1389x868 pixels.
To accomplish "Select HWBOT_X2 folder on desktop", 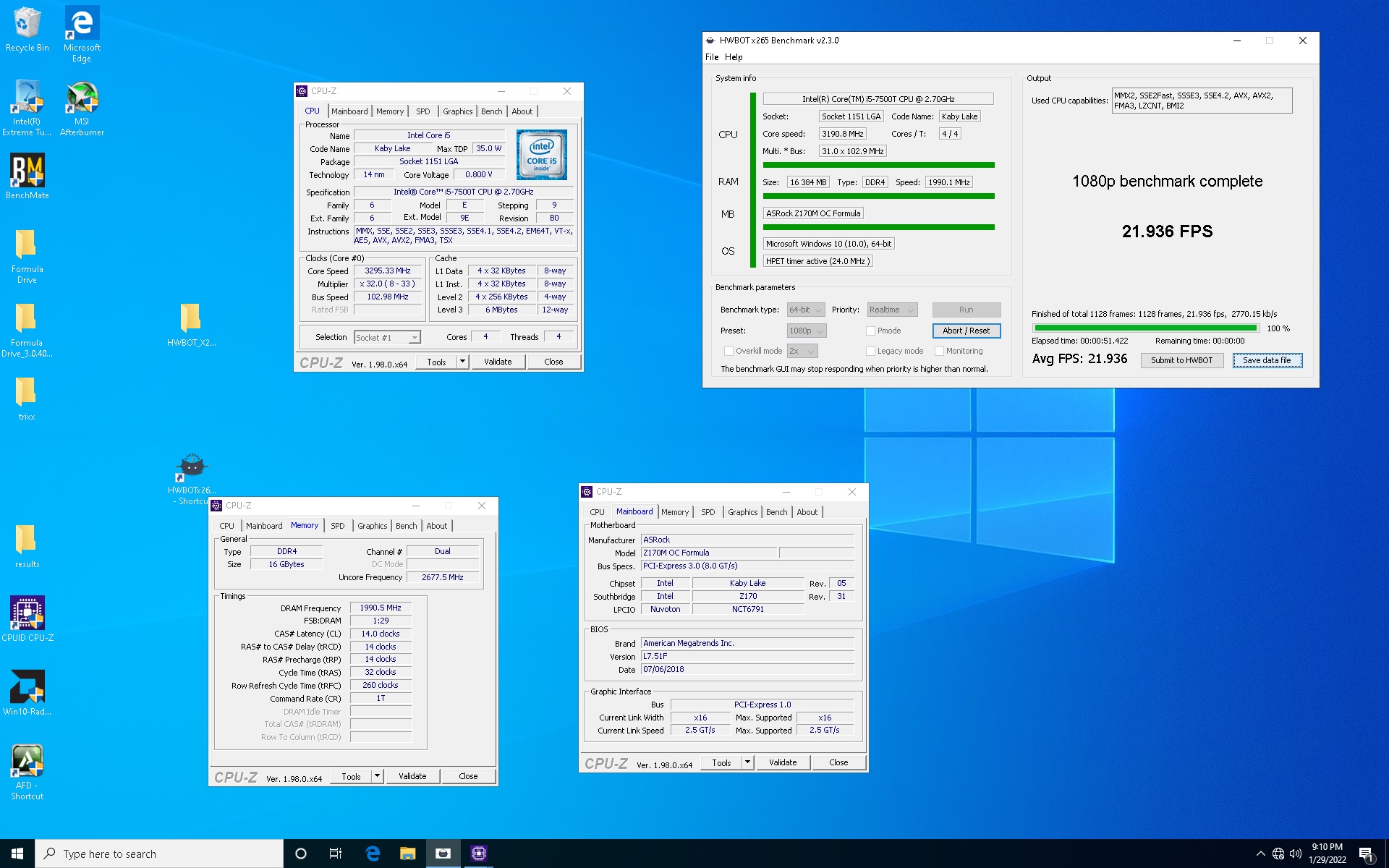I will [x=191, y=324].
